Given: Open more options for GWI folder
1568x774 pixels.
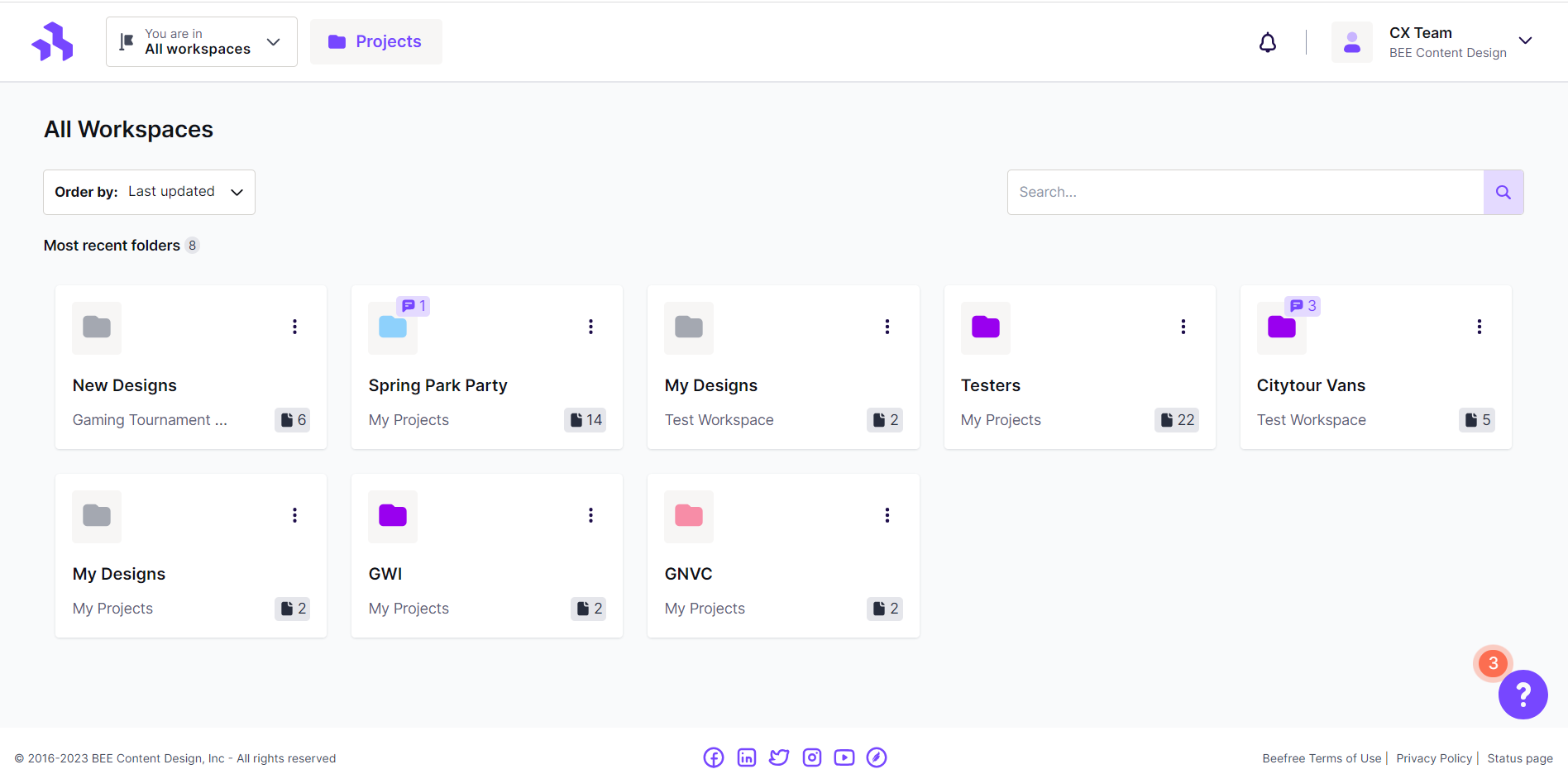Looking at the screenshot, I should [x=590, y=515].
